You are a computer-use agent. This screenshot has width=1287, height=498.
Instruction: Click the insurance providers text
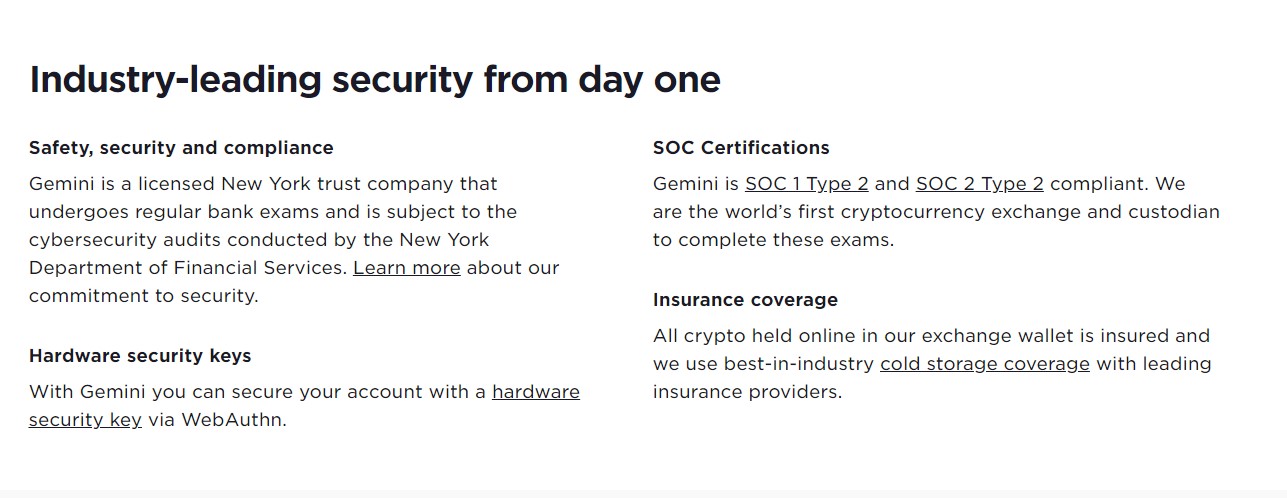tap(748, 392)
